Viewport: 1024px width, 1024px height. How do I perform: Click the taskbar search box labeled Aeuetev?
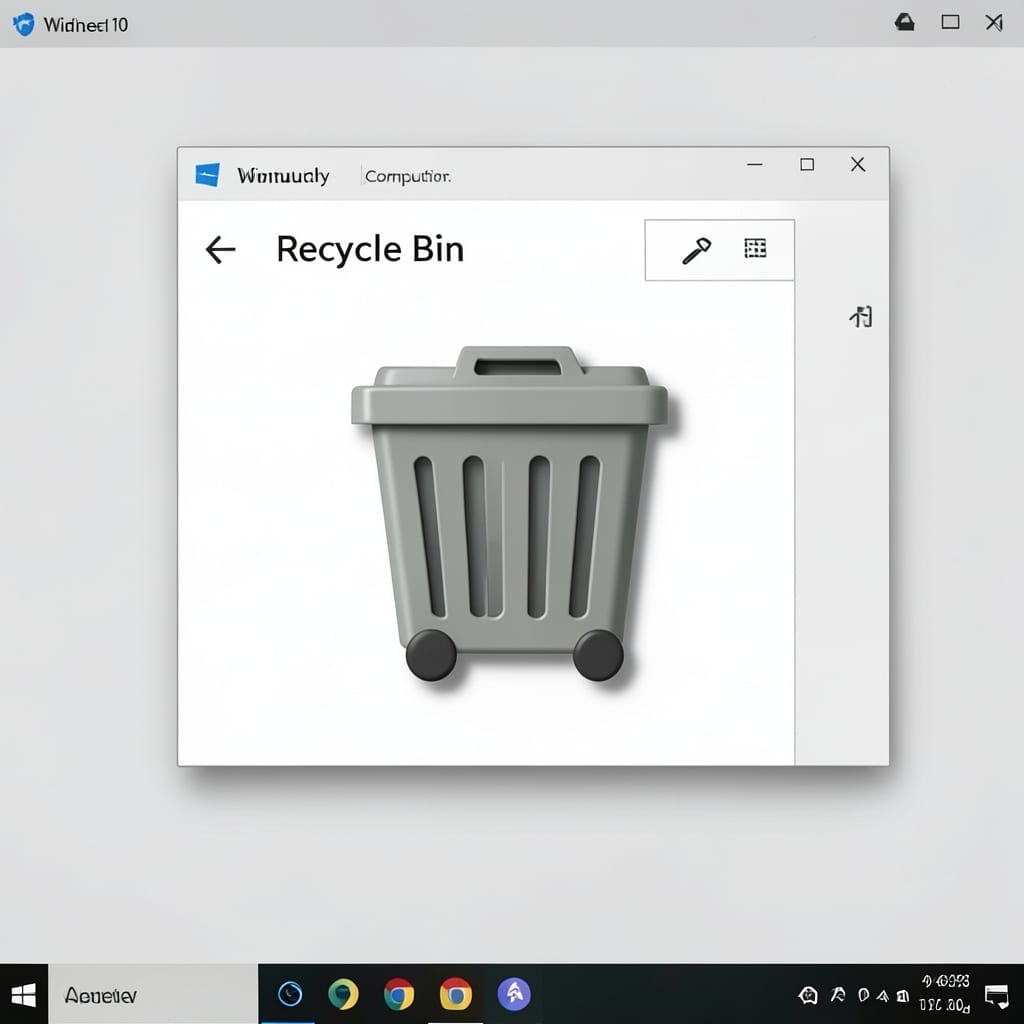(153, 995)
